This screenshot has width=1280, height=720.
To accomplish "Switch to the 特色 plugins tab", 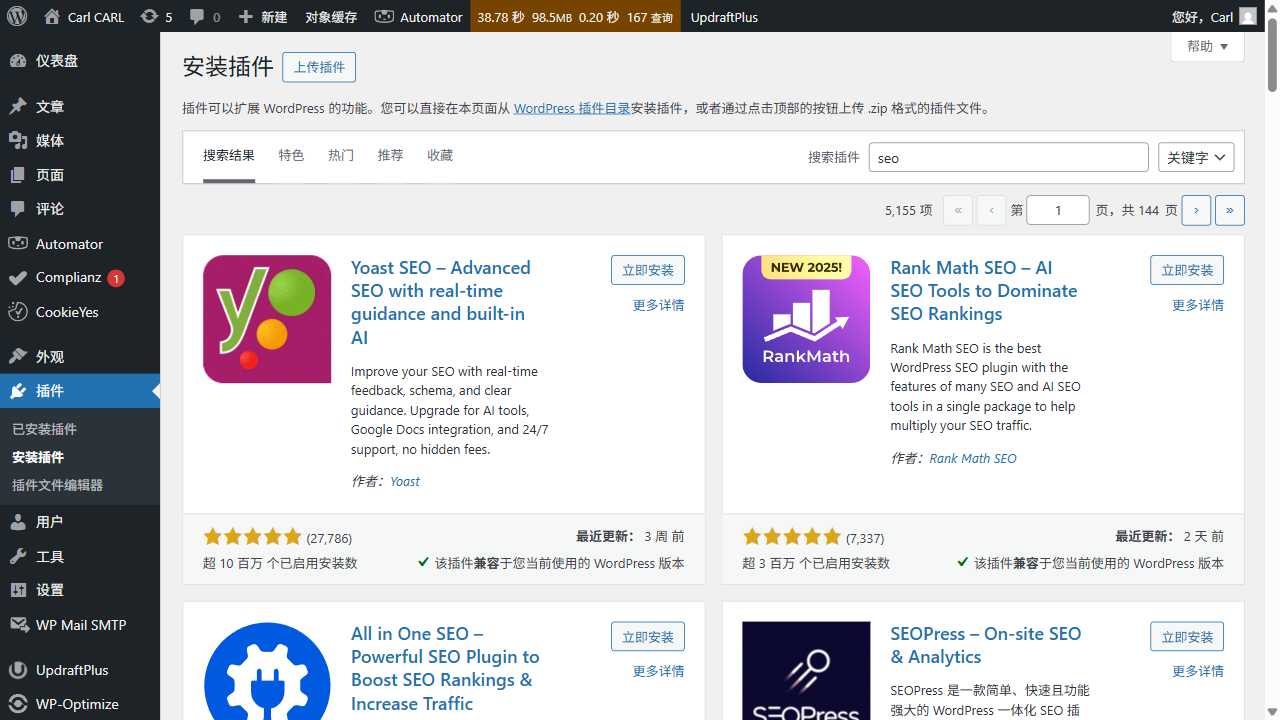I will (x=291, y=155).
